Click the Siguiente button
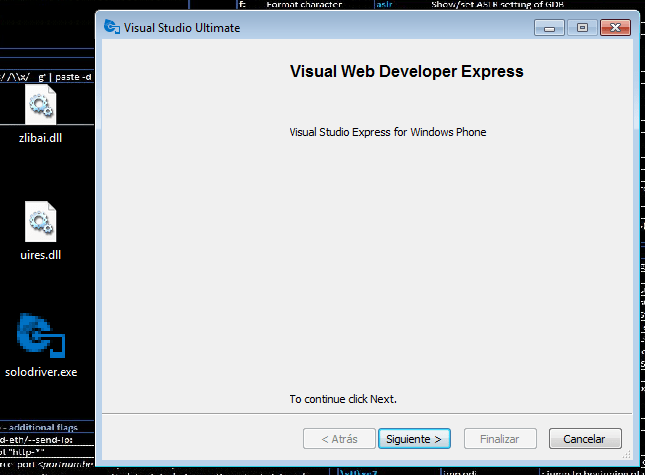This screenshot has height=476, width=646. point(414,438)
